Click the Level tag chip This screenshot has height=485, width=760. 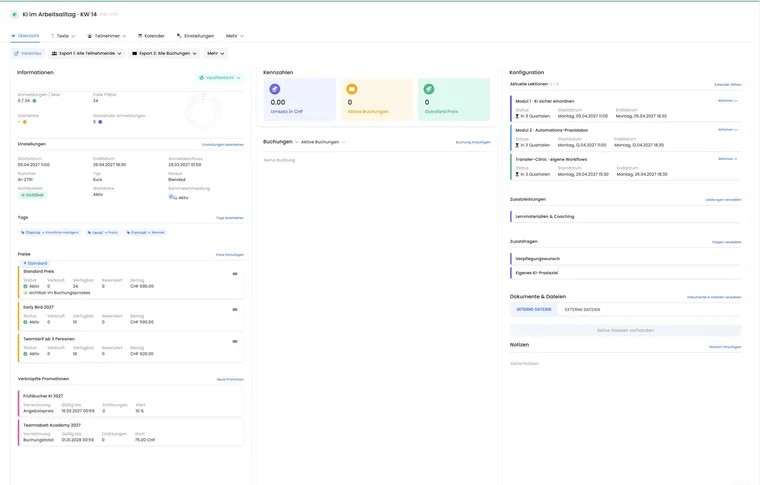click(102, 233)
